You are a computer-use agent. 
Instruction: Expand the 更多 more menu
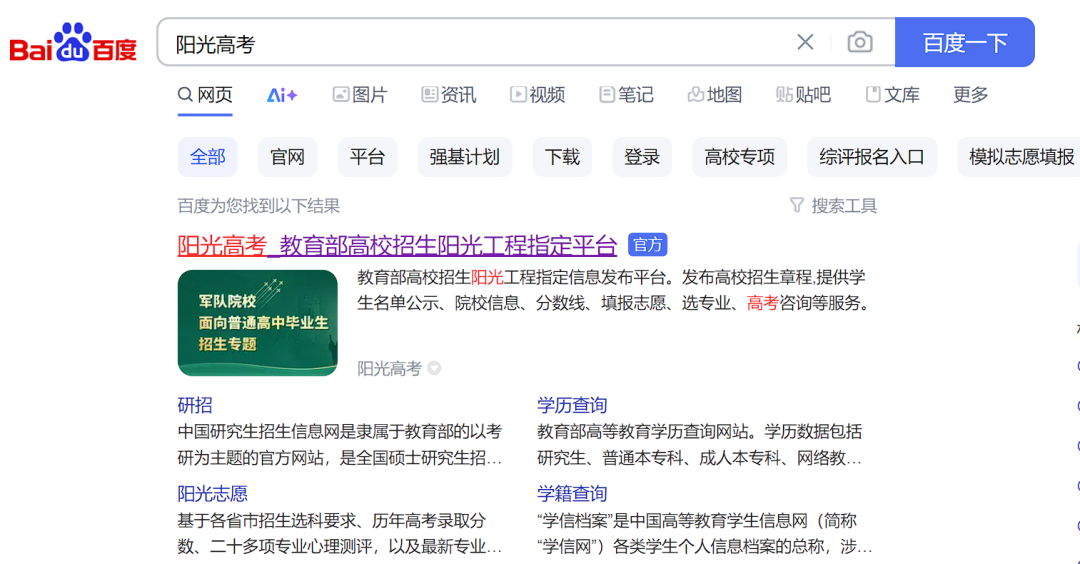(970, 95)
